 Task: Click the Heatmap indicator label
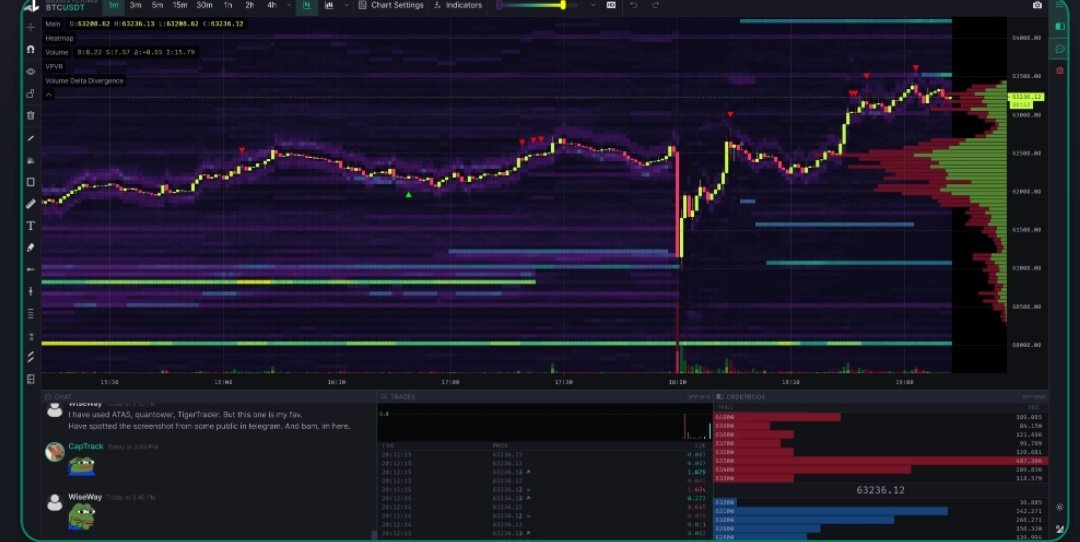(x=59, y=39)
